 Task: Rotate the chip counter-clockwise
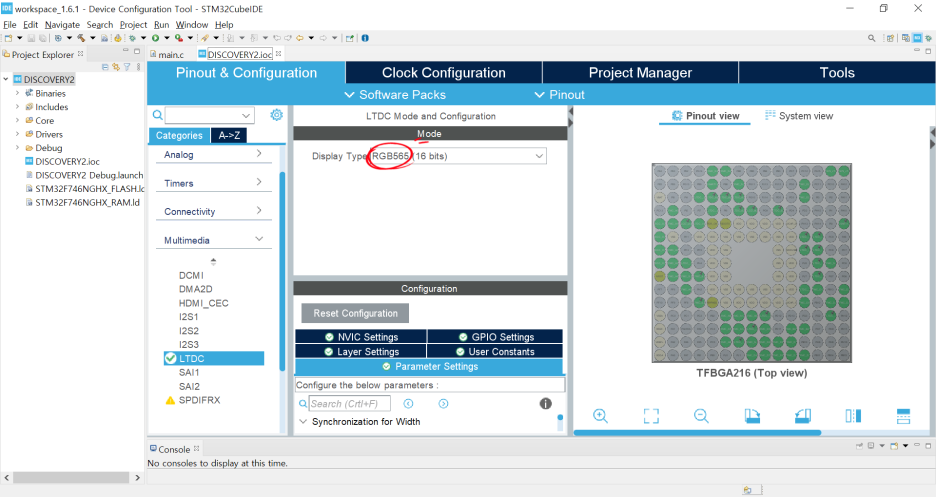[x=803, y=416]
